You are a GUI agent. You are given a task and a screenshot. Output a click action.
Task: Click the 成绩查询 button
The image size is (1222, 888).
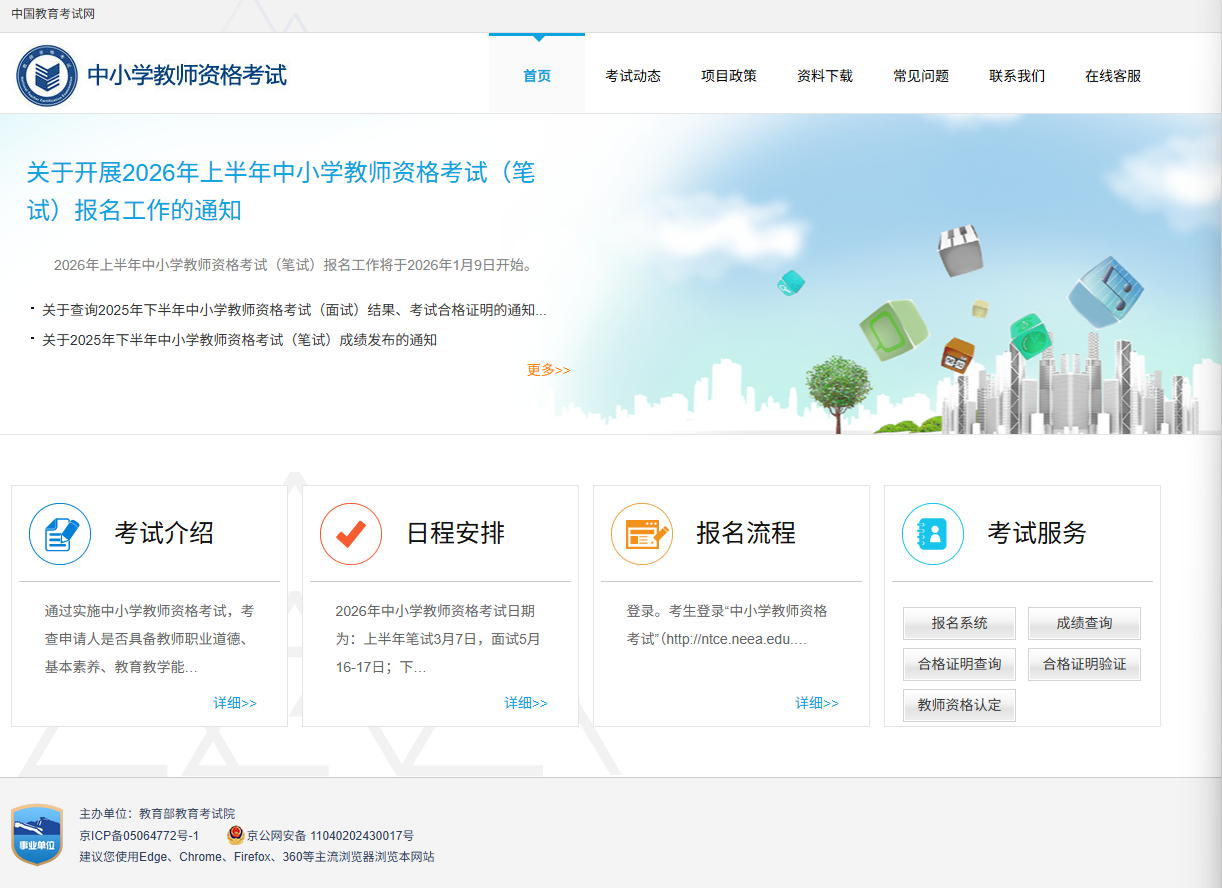tap(1084, 623)
